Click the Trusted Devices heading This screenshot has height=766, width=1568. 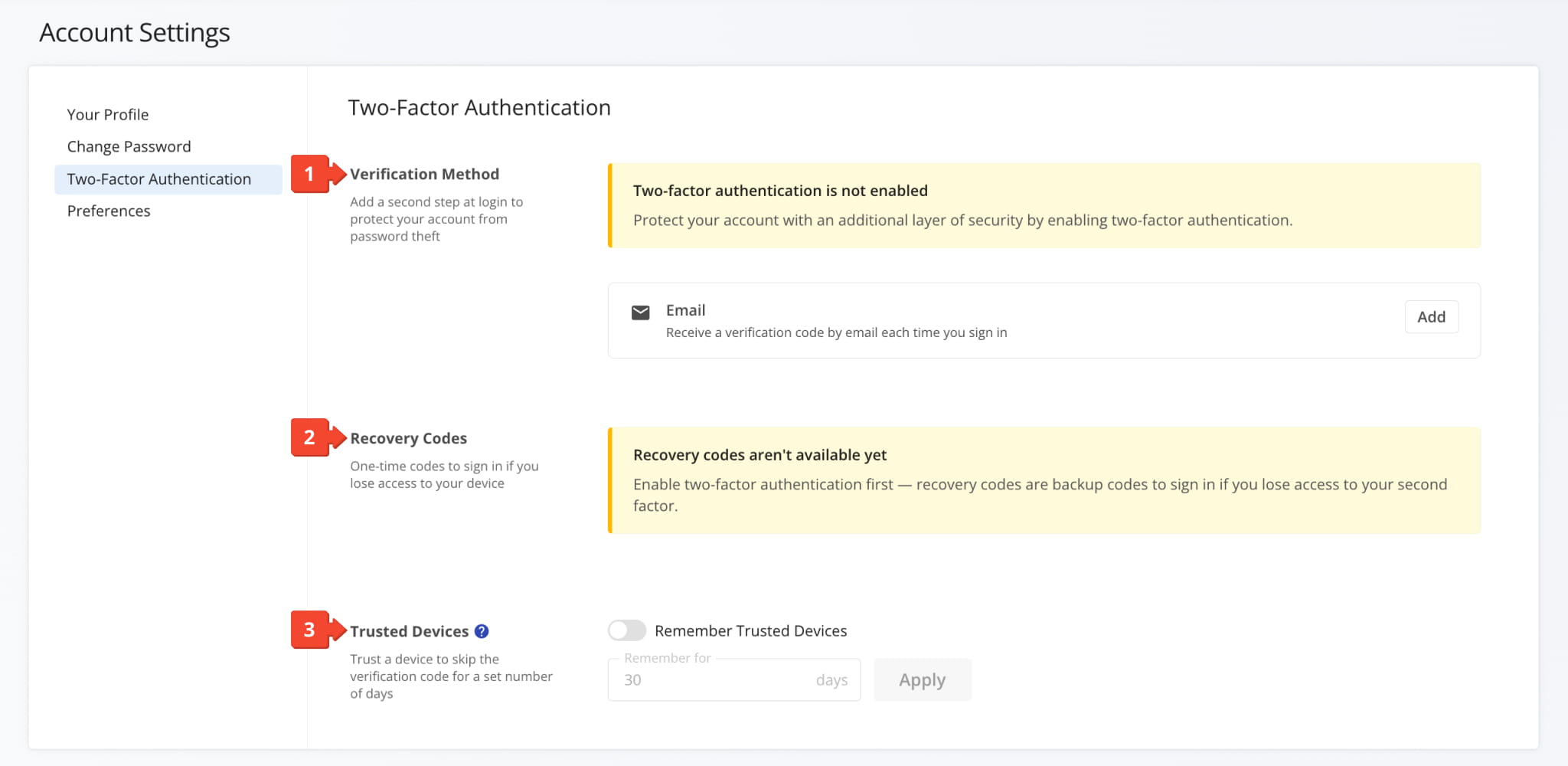[x=409, y=632]
